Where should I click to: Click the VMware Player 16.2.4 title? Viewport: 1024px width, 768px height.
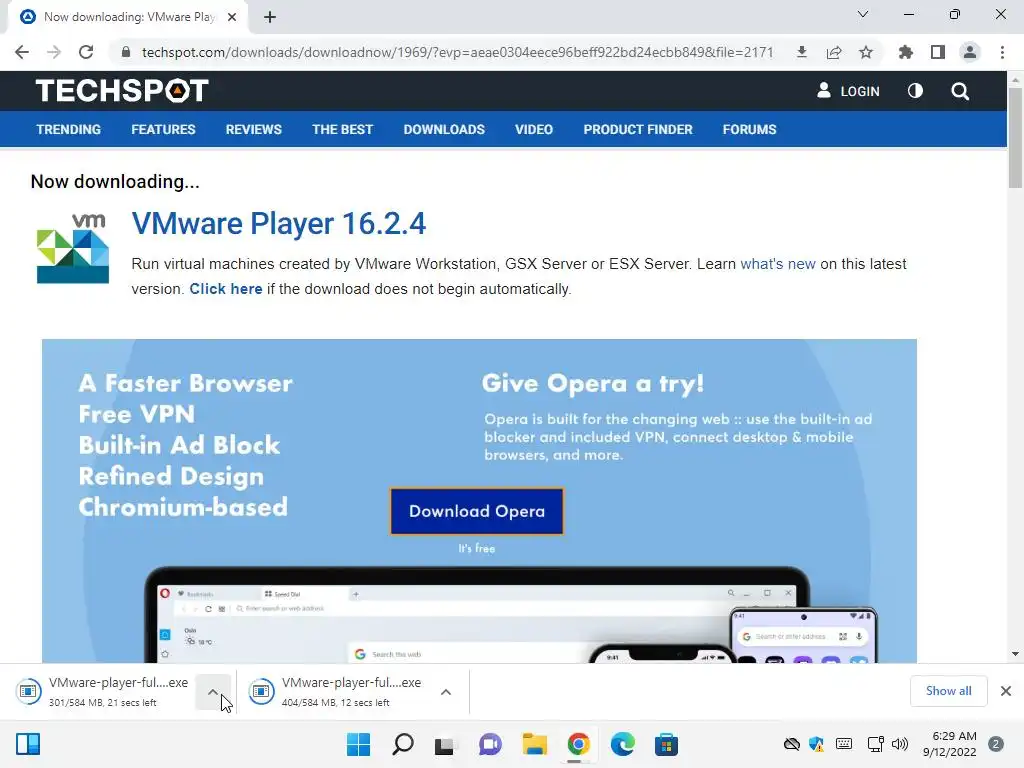click(279, 223)
